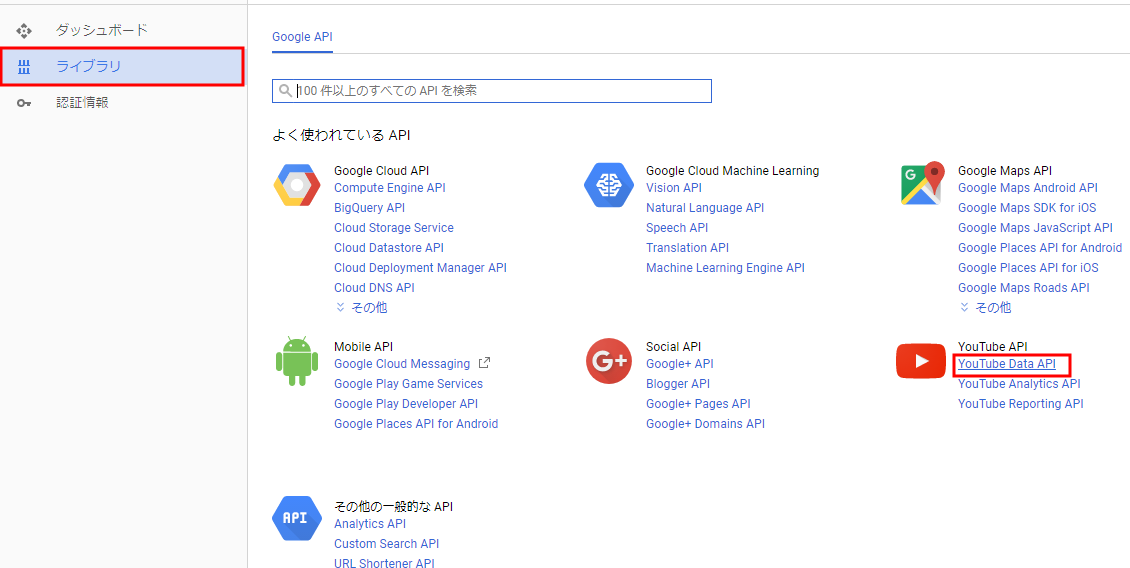Viewport: 1130px width, 568px height.
Task: Click external link icon beside Cloud Messaging
Action: click(485, 363)
